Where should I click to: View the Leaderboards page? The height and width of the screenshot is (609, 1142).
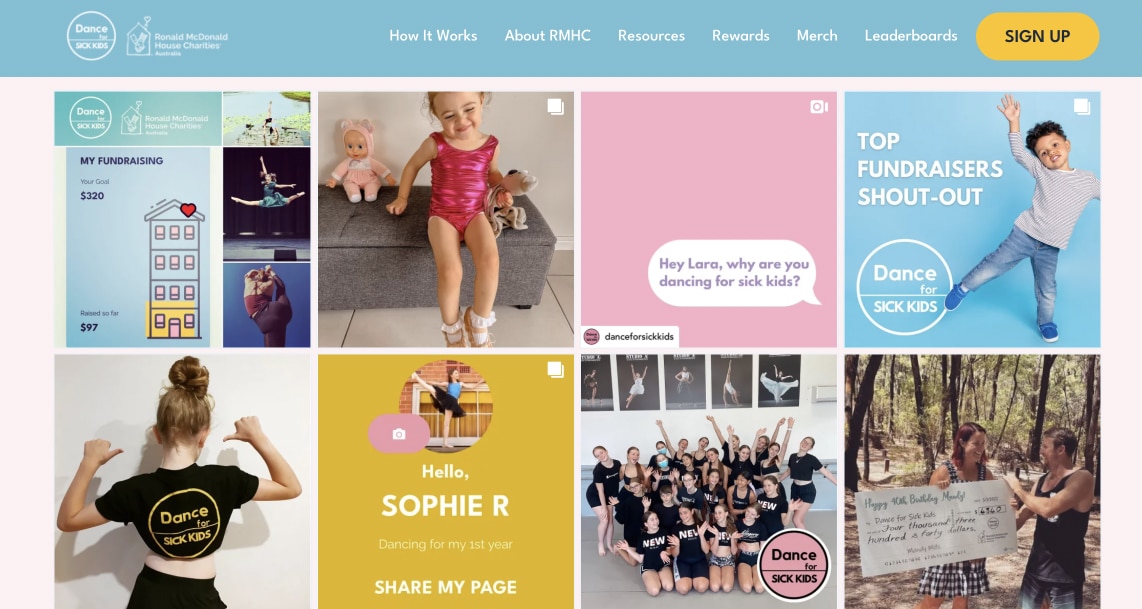point(911,36)
